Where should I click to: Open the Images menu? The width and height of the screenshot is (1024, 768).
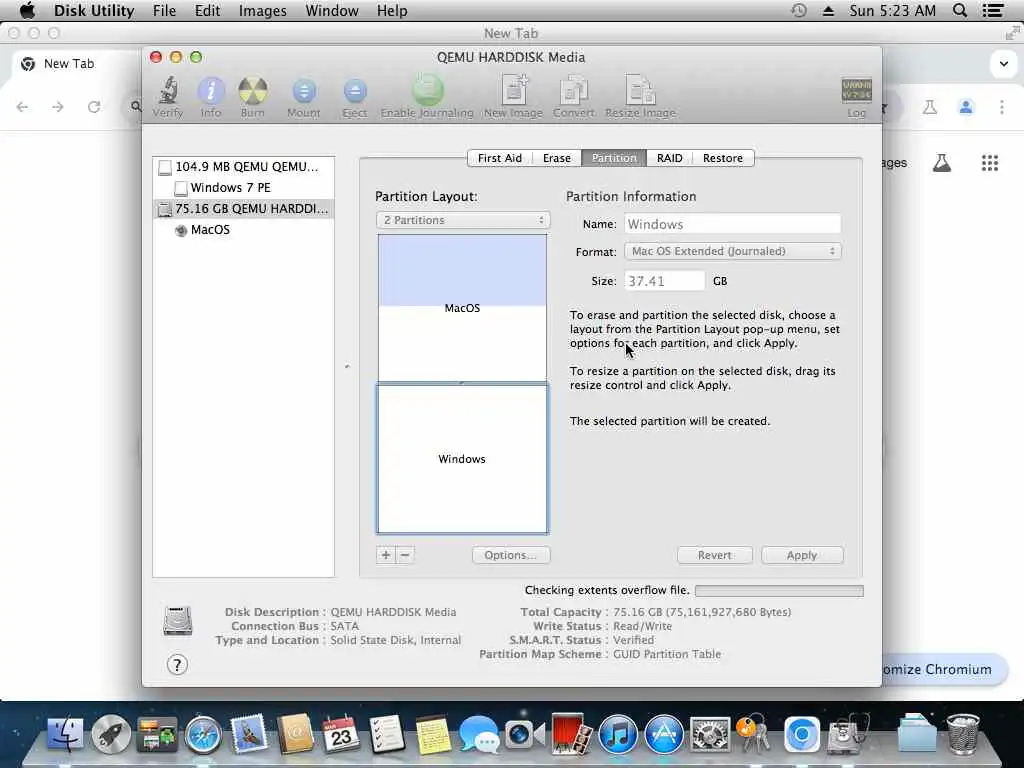pos(263,10)
